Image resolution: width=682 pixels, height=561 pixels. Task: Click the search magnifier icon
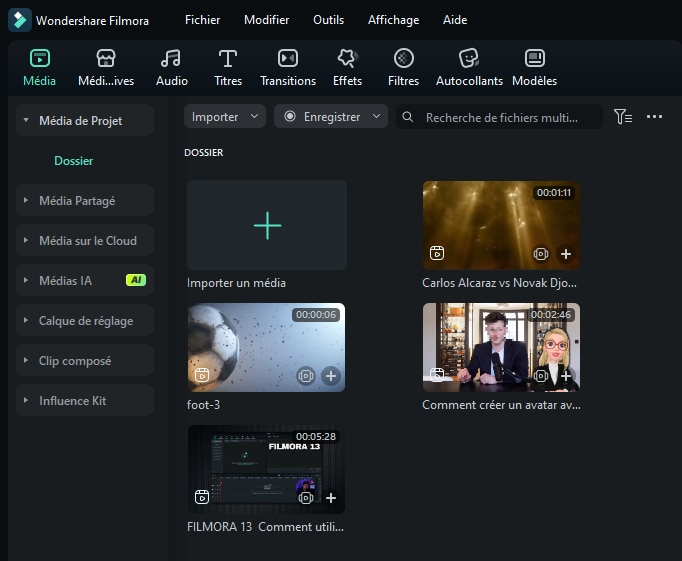(408, 117)
